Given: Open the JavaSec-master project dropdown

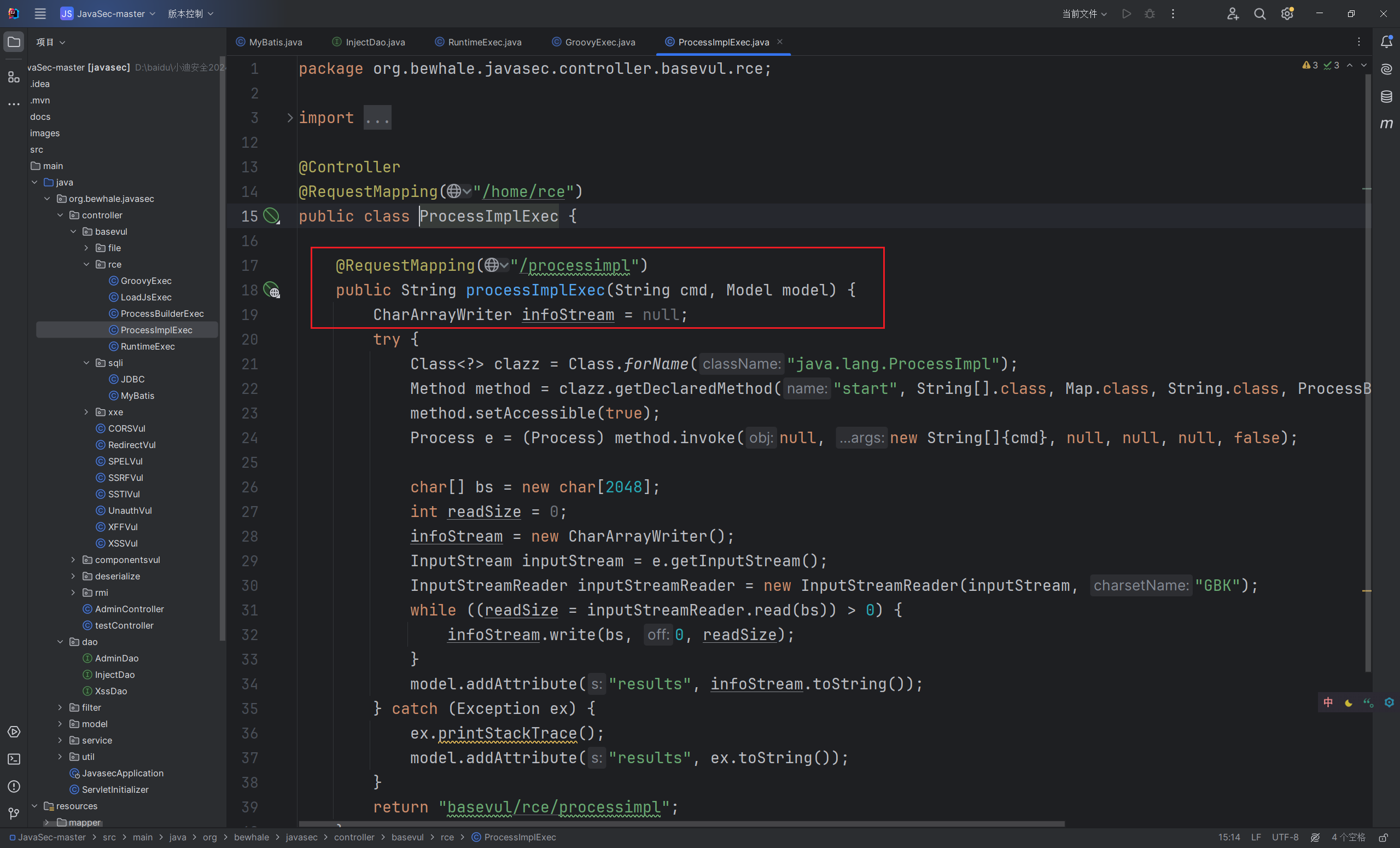Looking at the screenshot, I should (108, 14).
